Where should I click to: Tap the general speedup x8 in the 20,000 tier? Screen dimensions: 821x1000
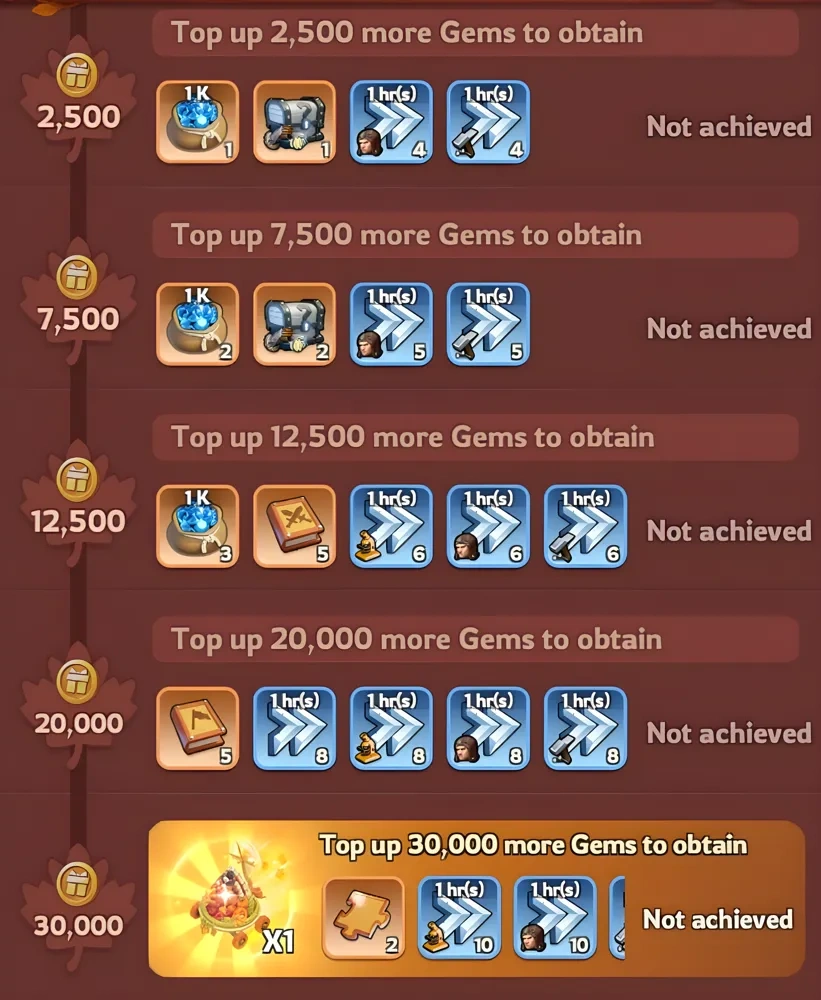[x=295, y=728]
